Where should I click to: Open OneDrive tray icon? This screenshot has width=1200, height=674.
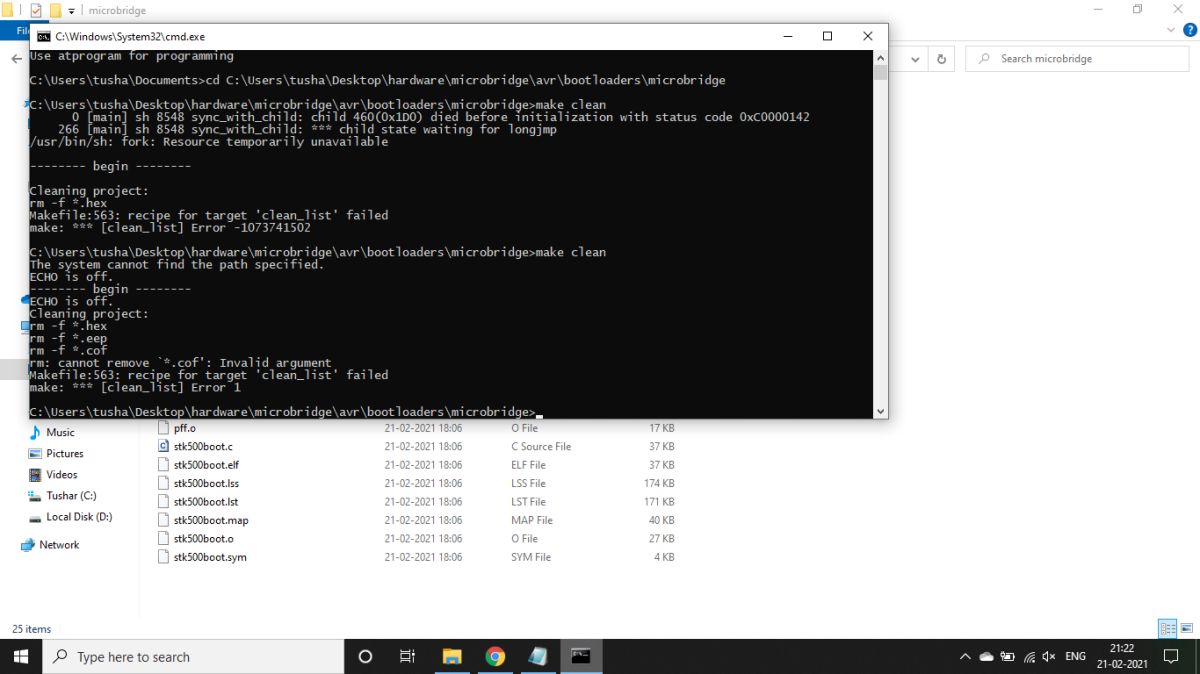click(986, 657)
